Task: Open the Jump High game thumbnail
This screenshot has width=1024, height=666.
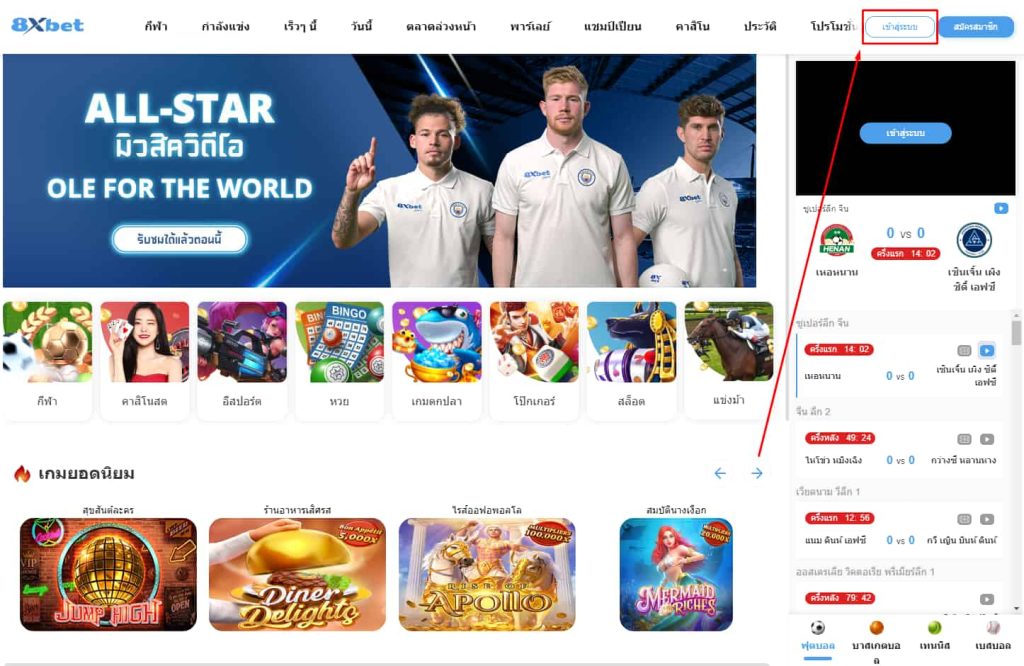Action: click(108, 575)
